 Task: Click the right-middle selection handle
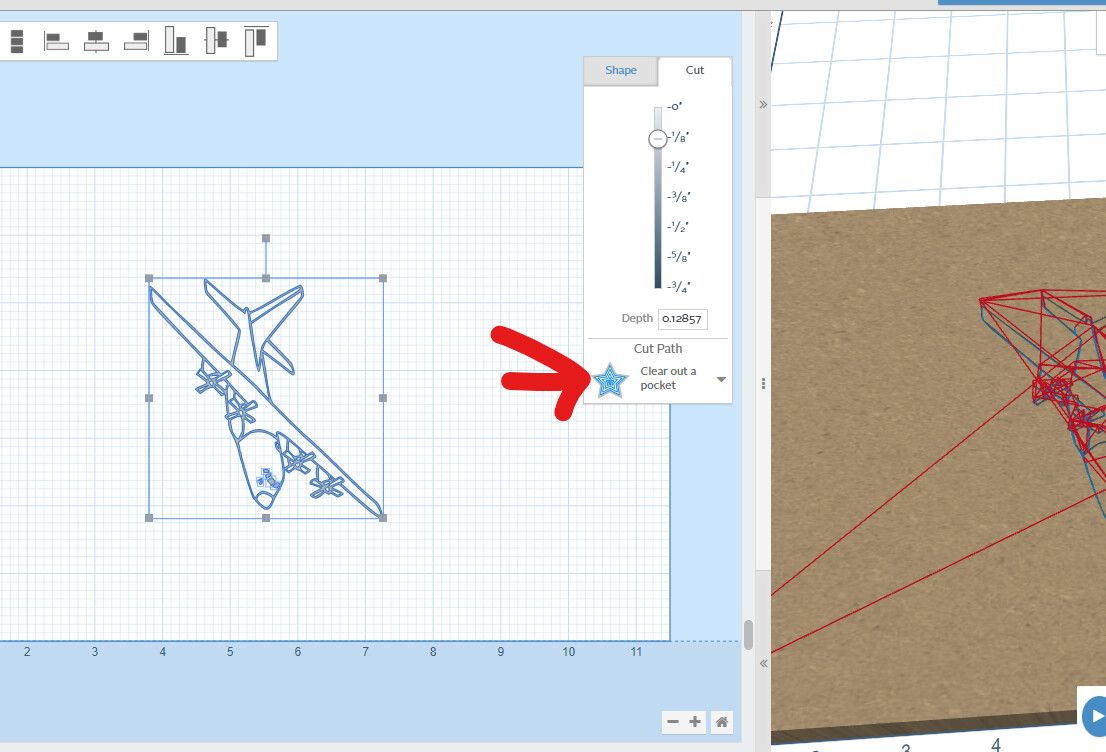383,398
